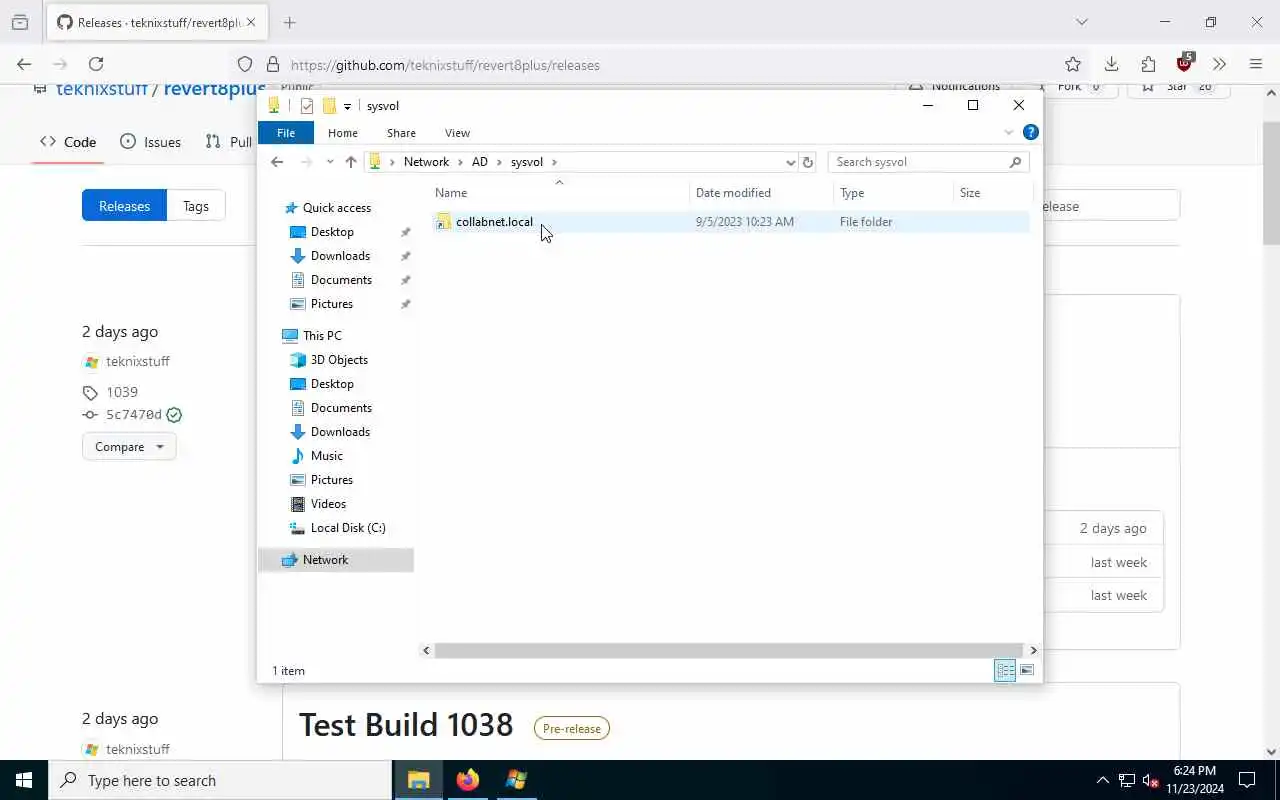This screenshot has width=1280, height=800.
Task: Click tag 1039 link
Action: (x=122, y=392)
